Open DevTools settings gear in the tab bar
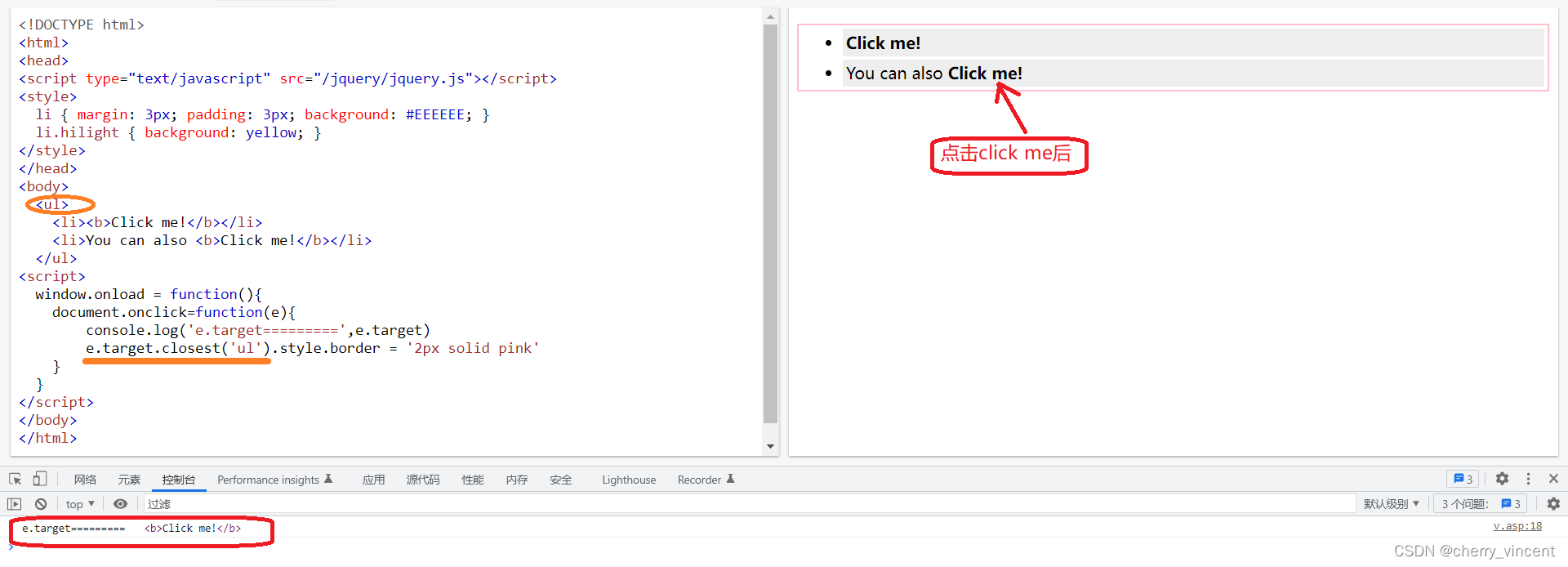This screenshot has width=1568, height=567. point(1502,479)
